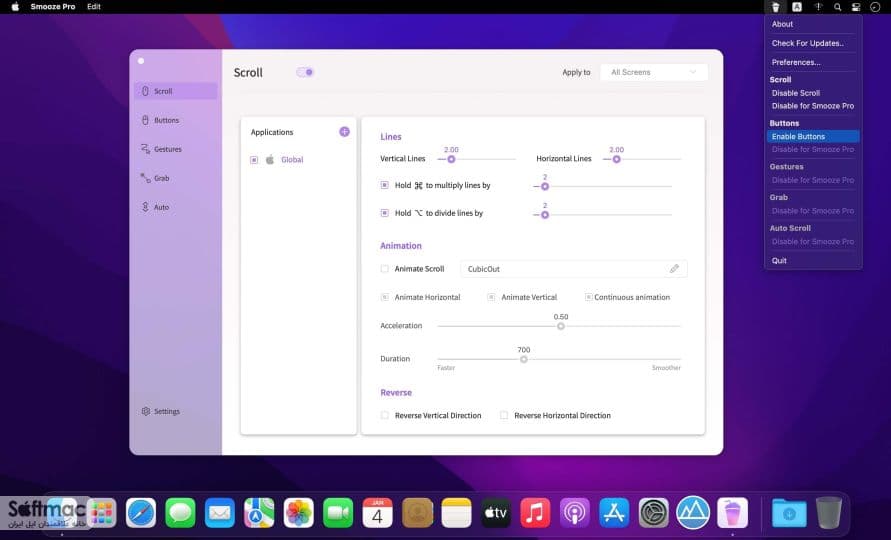Open the Apple menu logo
This screenshot has height=540, width=891.
point(15,7)
